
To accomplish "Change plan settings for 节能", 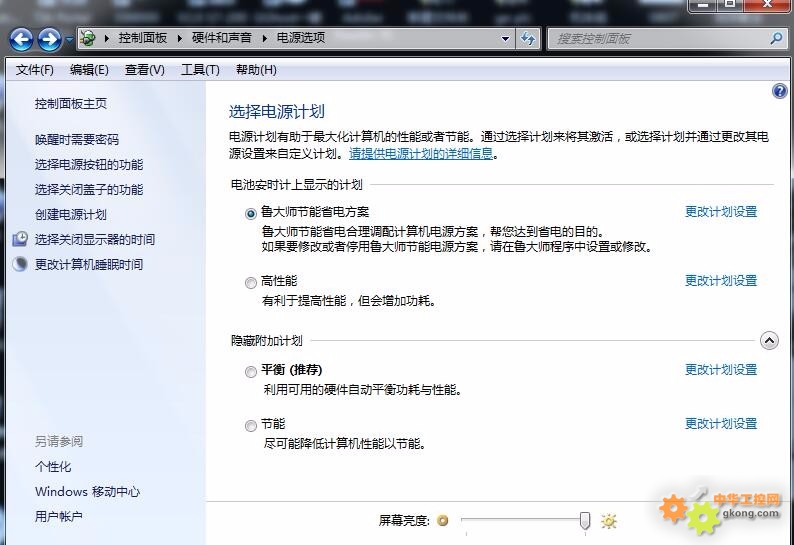I will click(721, 423).
